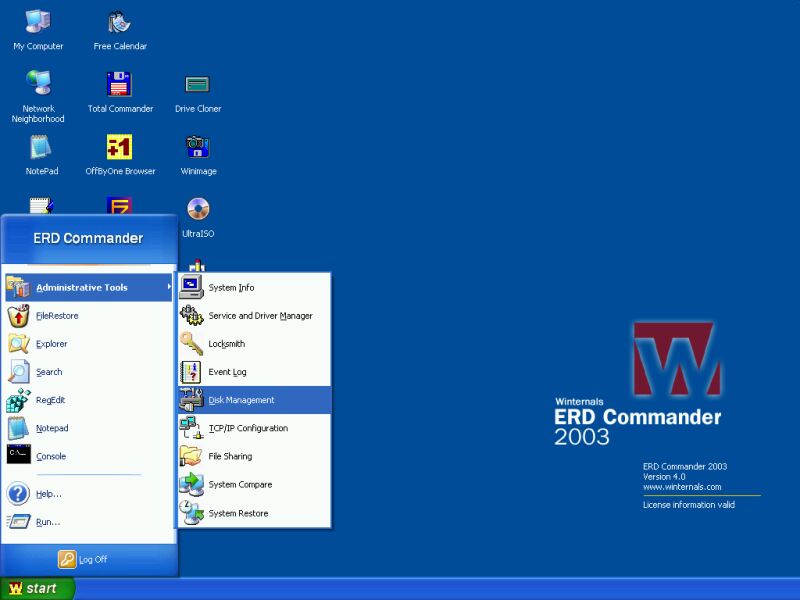Click the System Compare icon
Viewport: 800px width, 600px height.
click(x=191, y=484)
